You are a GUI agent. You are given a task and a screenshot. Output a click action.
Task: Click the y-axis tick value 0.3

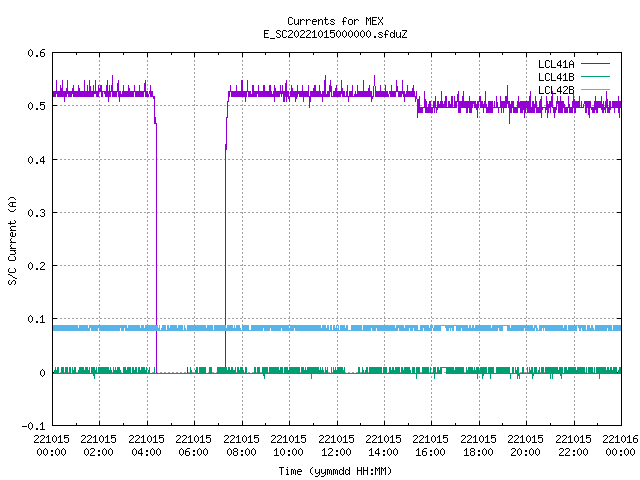[36, 213]
